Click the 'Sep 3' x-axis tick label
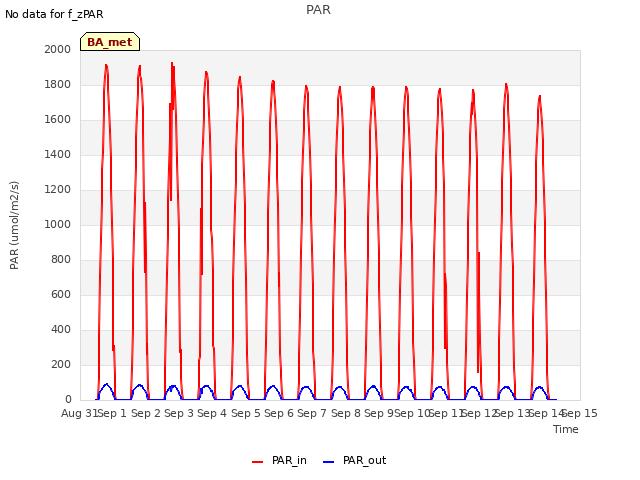The height and width of the screenshot is (480, 640). click(179, 413)
